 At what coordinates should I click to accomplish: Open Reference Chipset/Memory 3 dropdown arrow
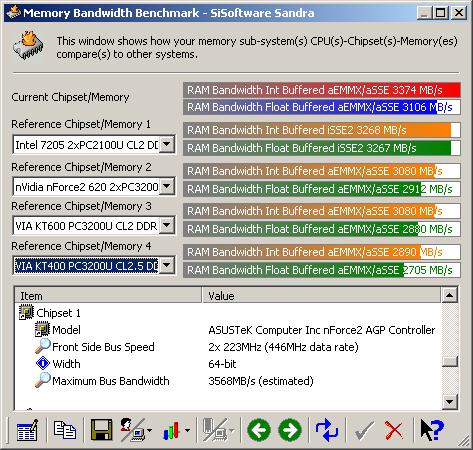(x=166, y=226)
